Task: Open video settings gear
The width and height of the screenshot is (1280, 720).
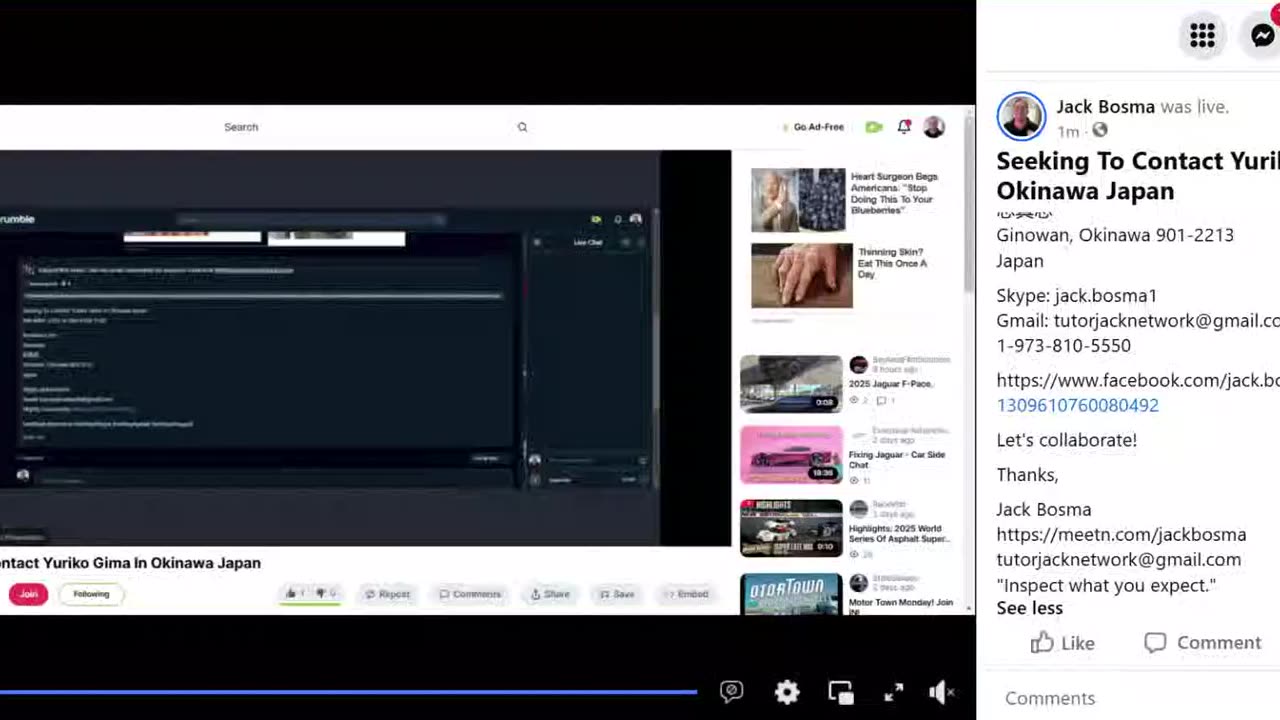Action: click(x=787, y=692)
